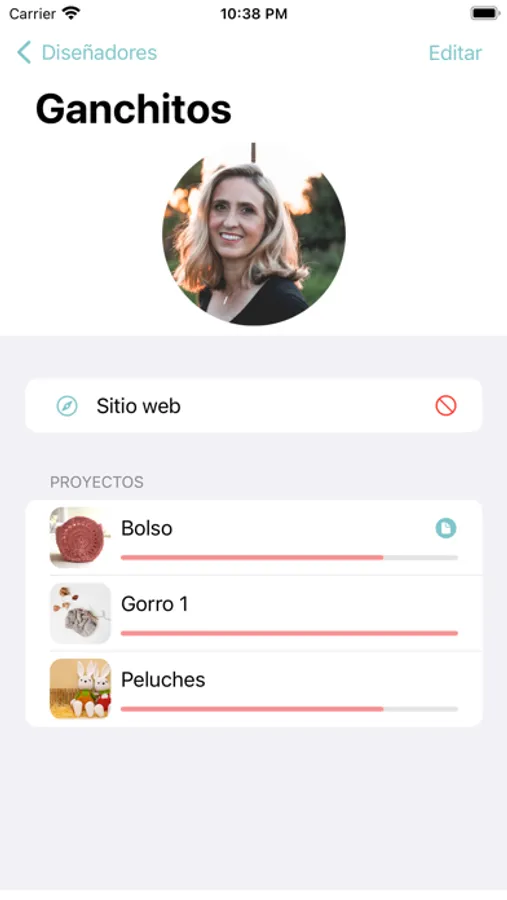Tap the document icon on Bolso
Image resolution: width=507 pixels, height=900 pixels.
[x=446, y=528]
